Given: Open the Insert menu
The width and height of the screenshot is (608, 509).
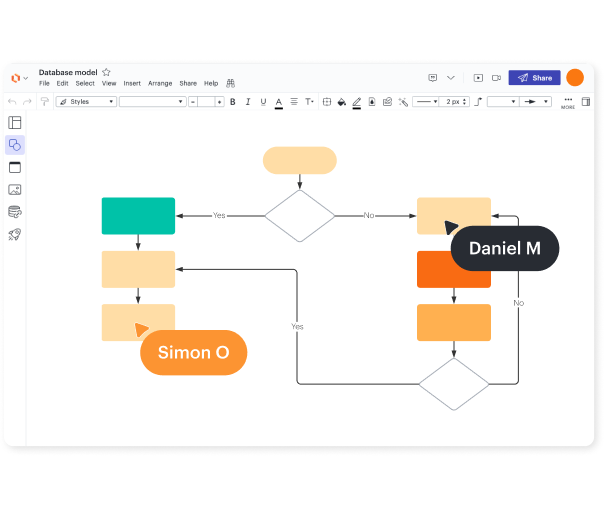Looking at the screenshot, I should [x=132, y=84].
